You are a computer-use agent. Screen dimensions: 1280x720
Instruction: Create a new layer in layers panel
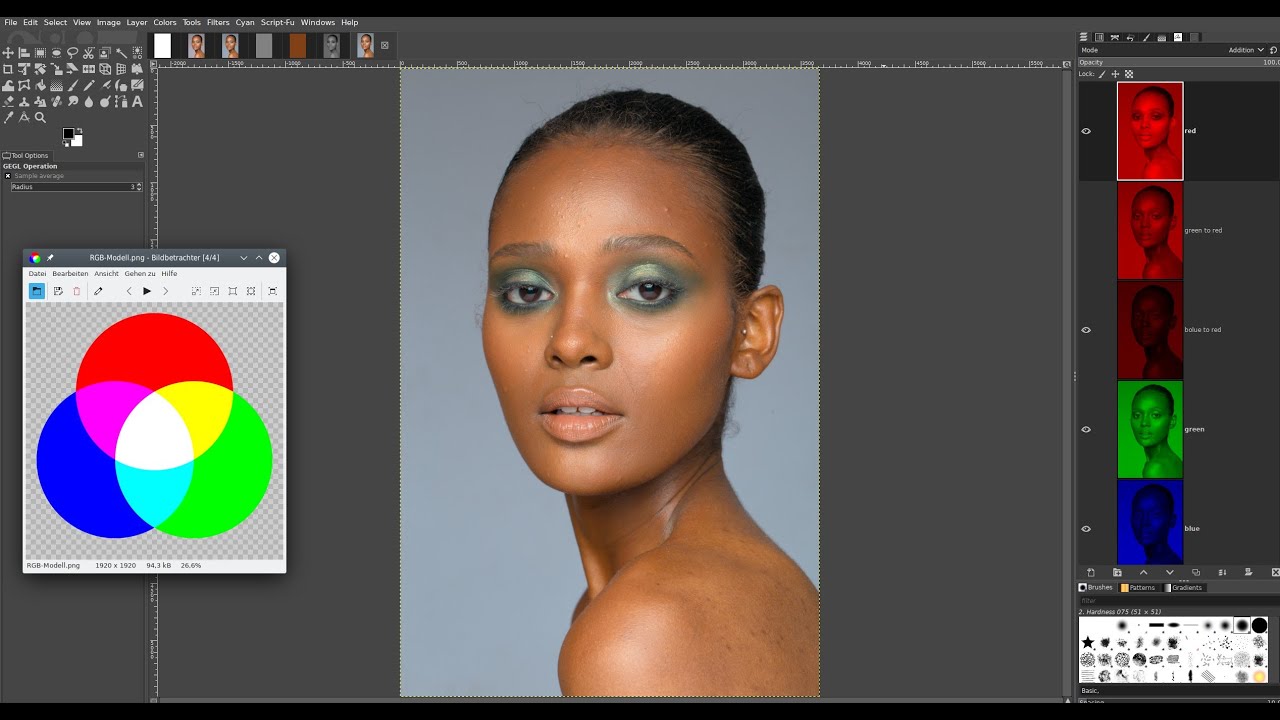tap(1091, 572)
